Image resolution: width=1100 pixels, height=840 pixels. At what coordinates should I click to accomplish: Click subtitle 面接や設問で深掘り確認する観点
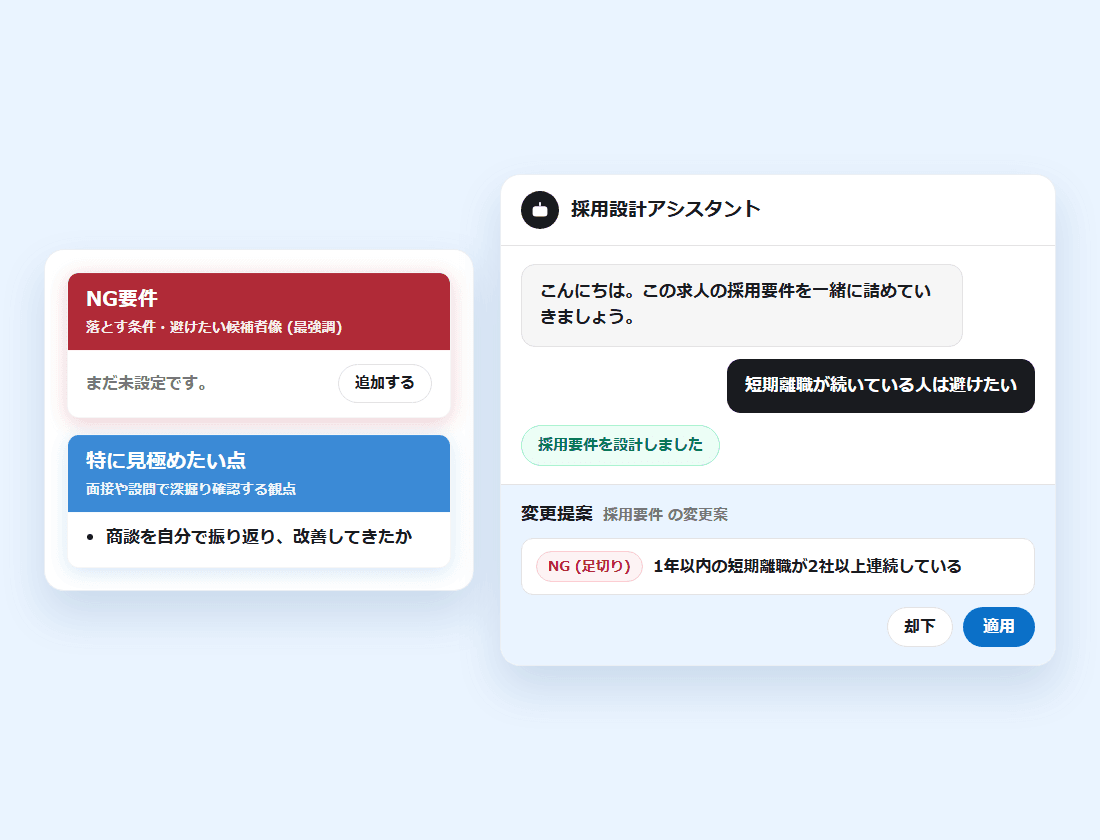191,489
